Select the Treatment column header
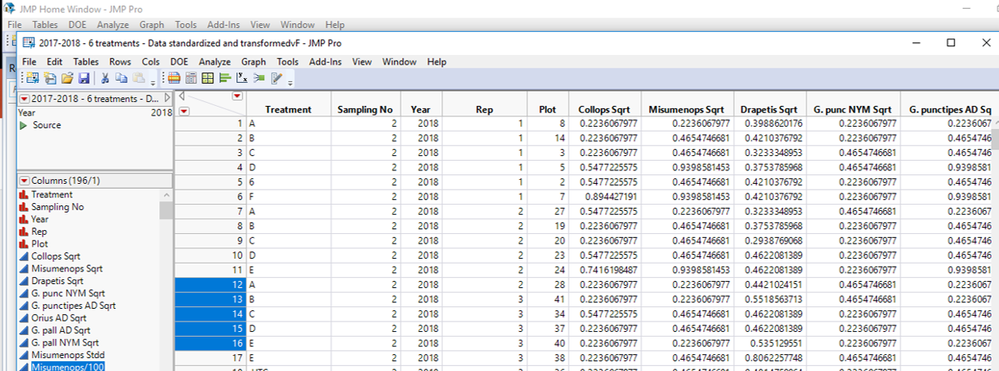Screen dimensions: 999x371 pos(288,110)
